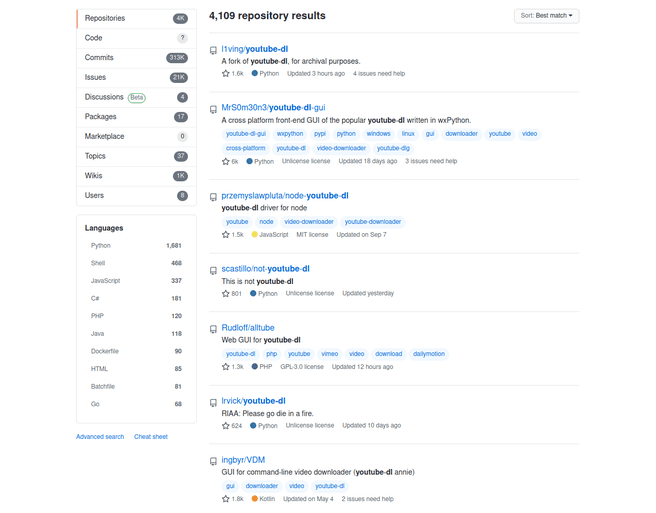Click the star icon for MrS0m30n3/youtube-dl-gui
The height and width of the screenshot is (513, 656).
(x=226, y=161)
